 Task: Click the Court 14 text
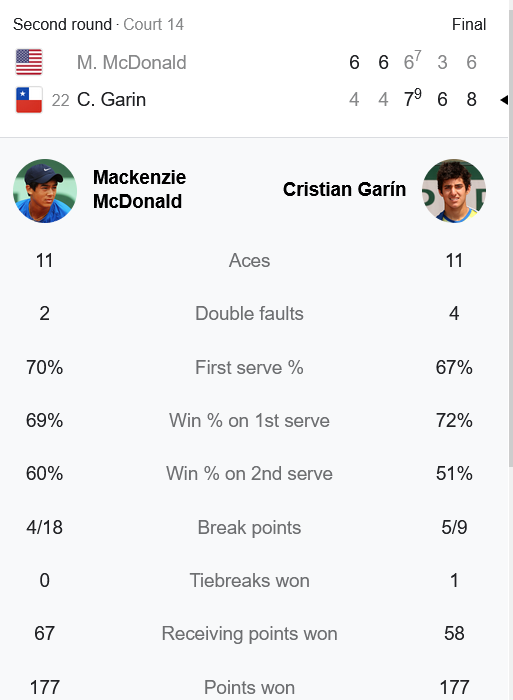click(154, 24)
